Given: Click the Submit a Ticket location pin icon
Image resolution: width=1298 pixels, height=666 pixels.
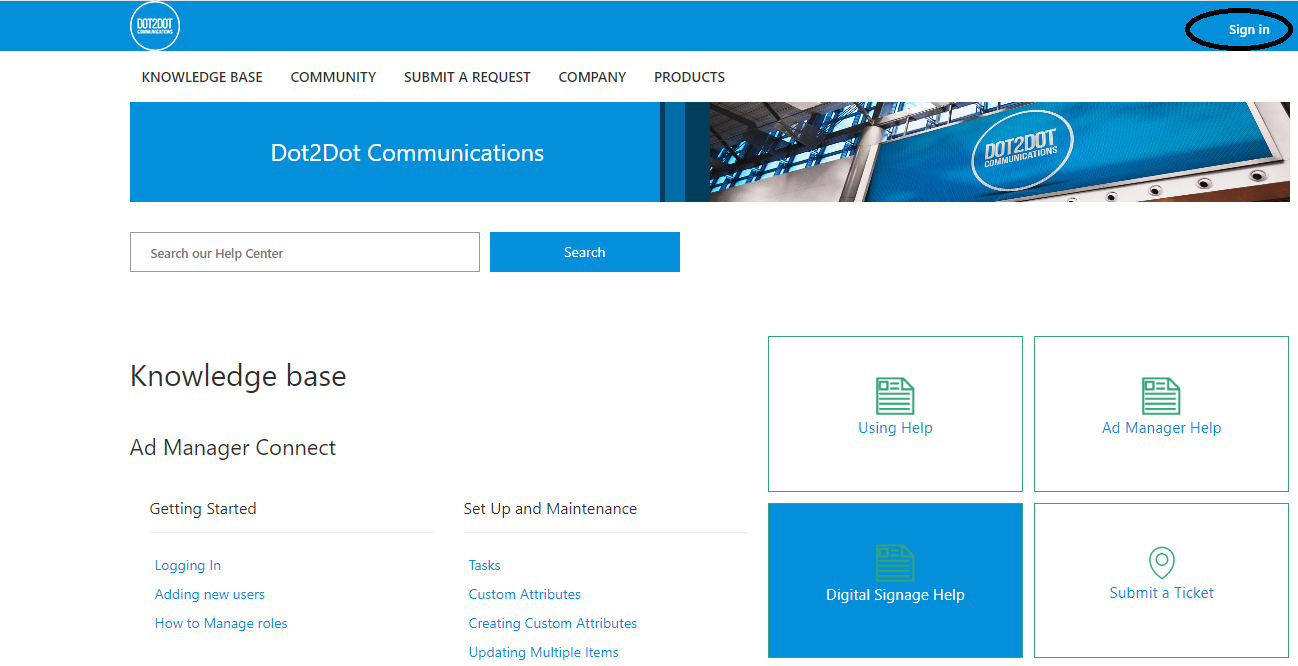Looking at the screenshot, I should (1161, 562).
